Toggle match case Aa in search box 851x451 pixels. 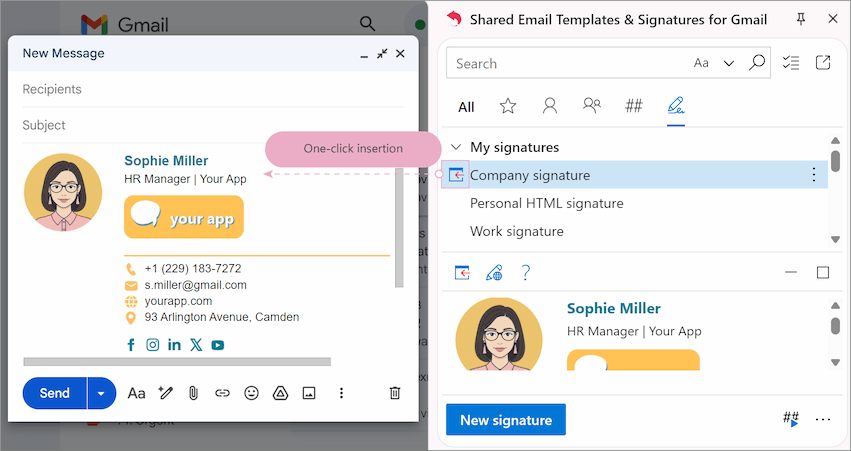coord(701,63)
